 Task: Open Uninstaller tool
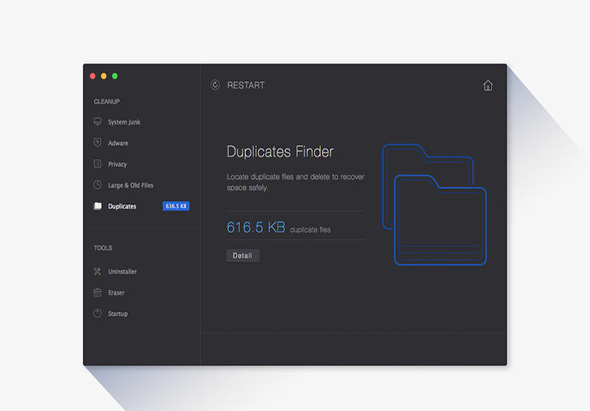tap(122, 271)
